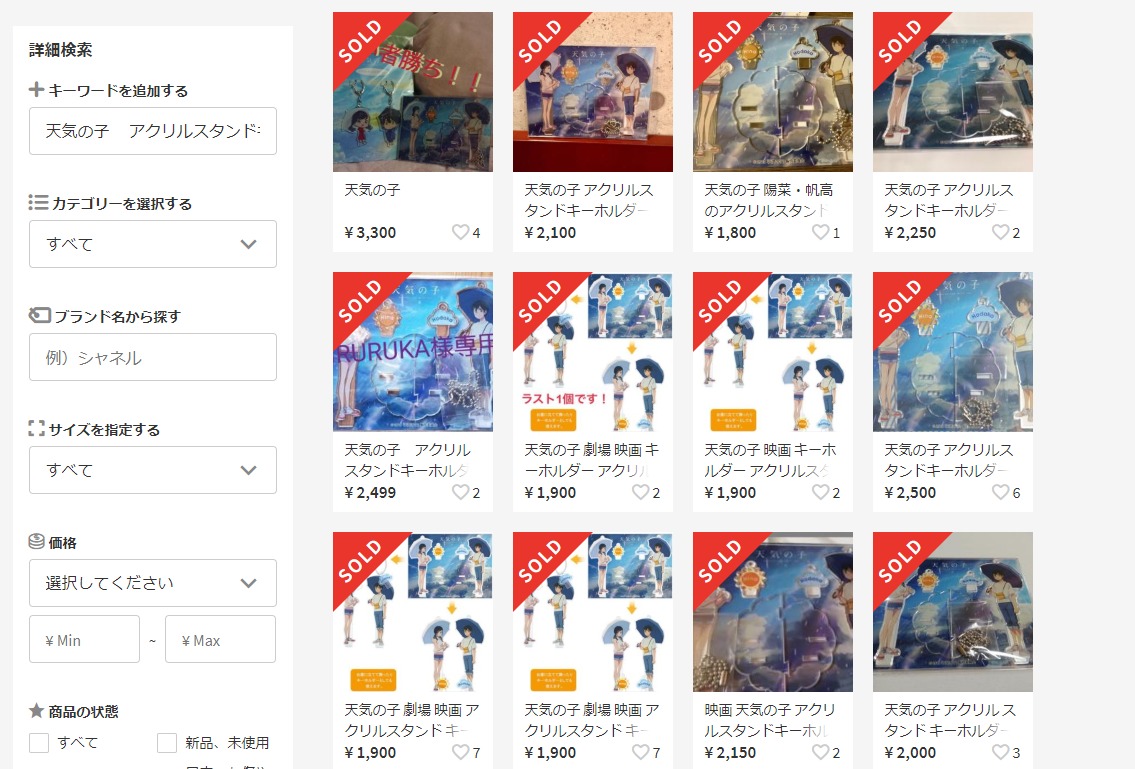Tap the heart on the ¥2,499 listing
The width and height of the screenshot is (1135, 769).
tap(460, 492)
